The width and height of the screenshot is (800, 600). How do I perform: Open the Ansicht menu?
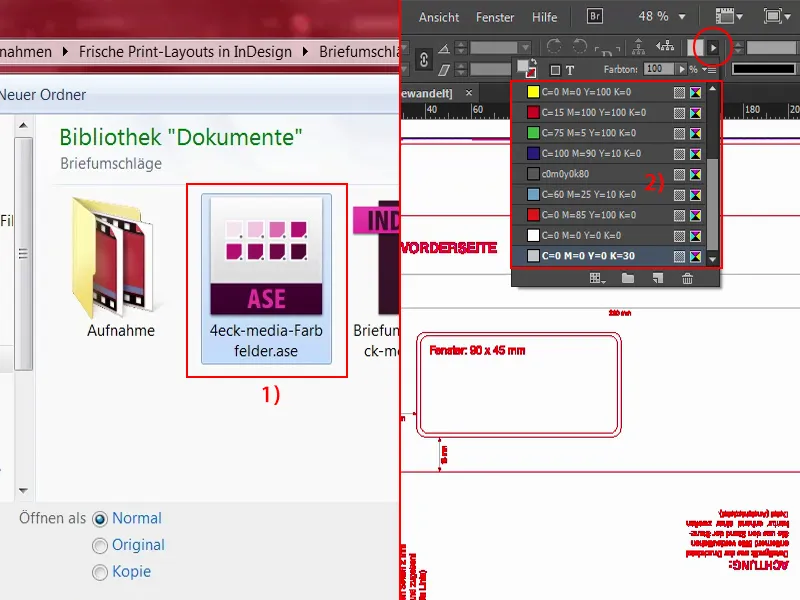[x=439, y=17]
